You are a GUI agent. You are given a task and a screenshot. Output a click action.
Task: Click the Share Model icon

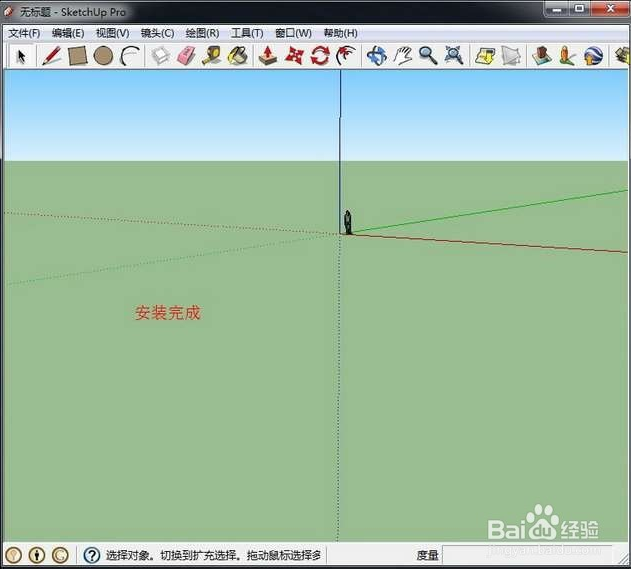coord(511,56)
